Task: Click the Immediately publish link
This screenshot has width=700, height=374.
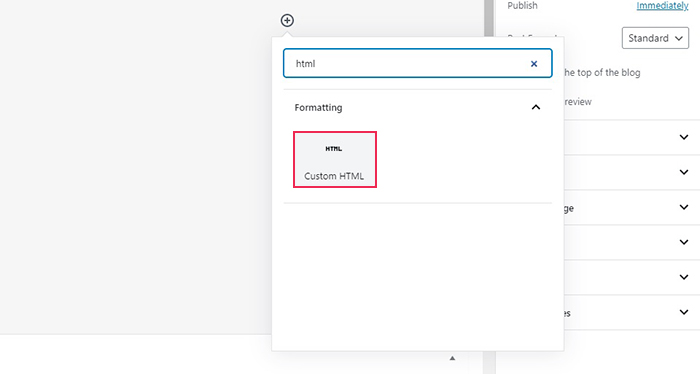Action: pos(662,5)
